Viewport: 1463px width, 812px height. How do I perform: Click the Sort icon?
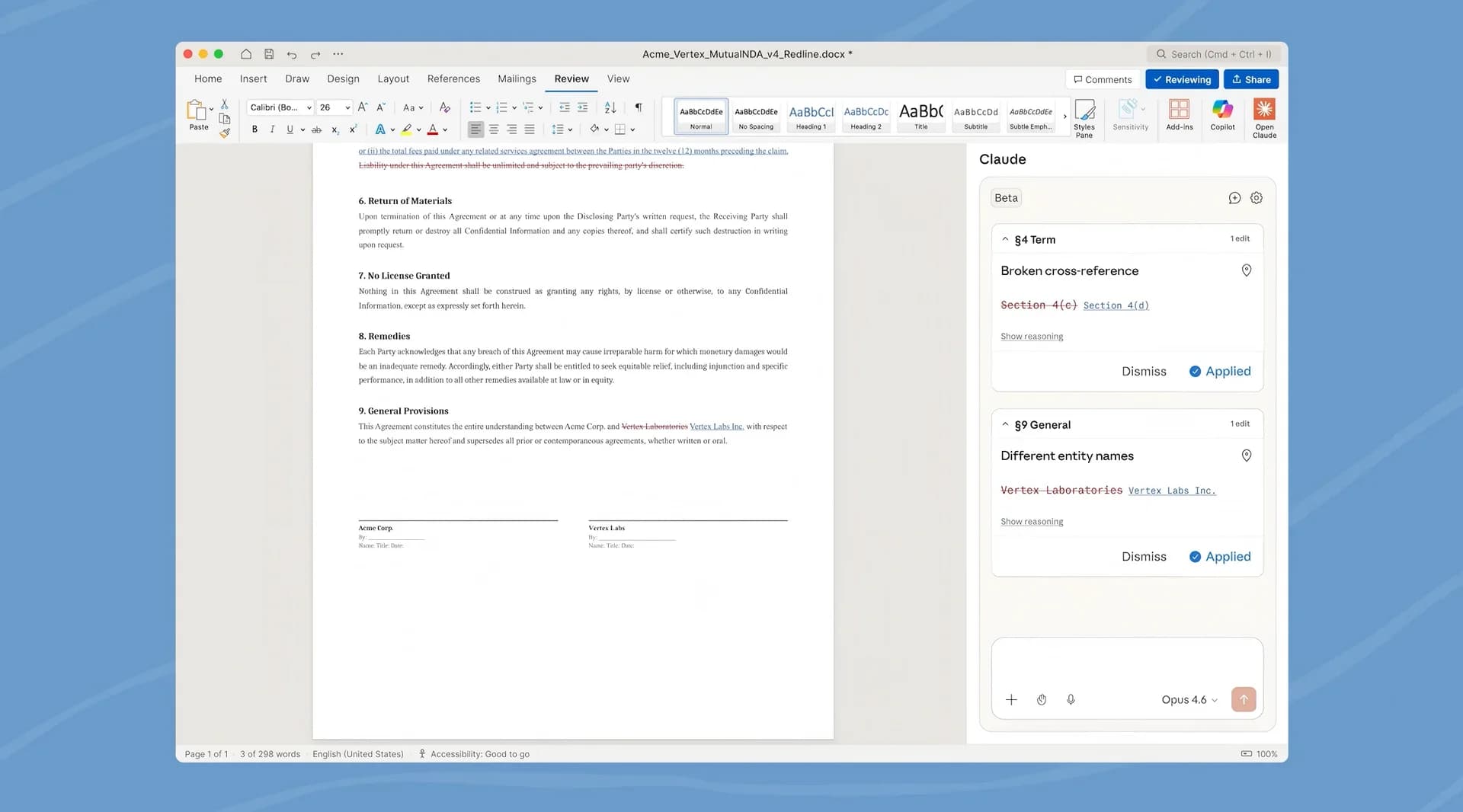(610, 107)
